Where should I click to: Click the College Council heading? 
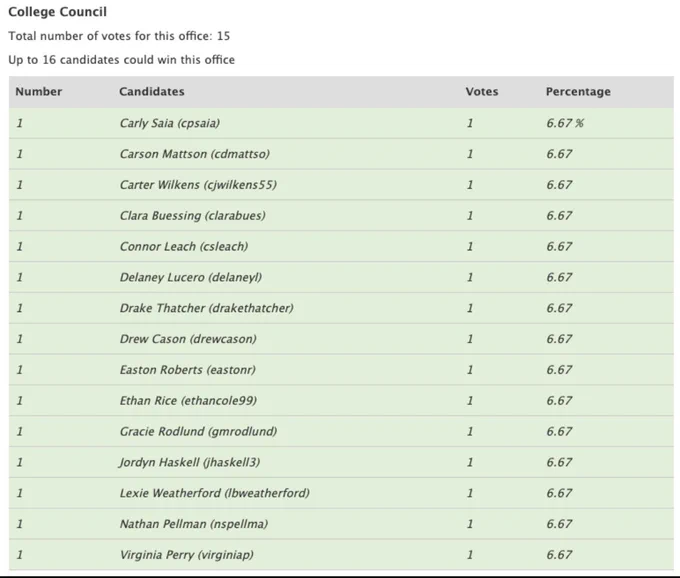tap(57, 12)
